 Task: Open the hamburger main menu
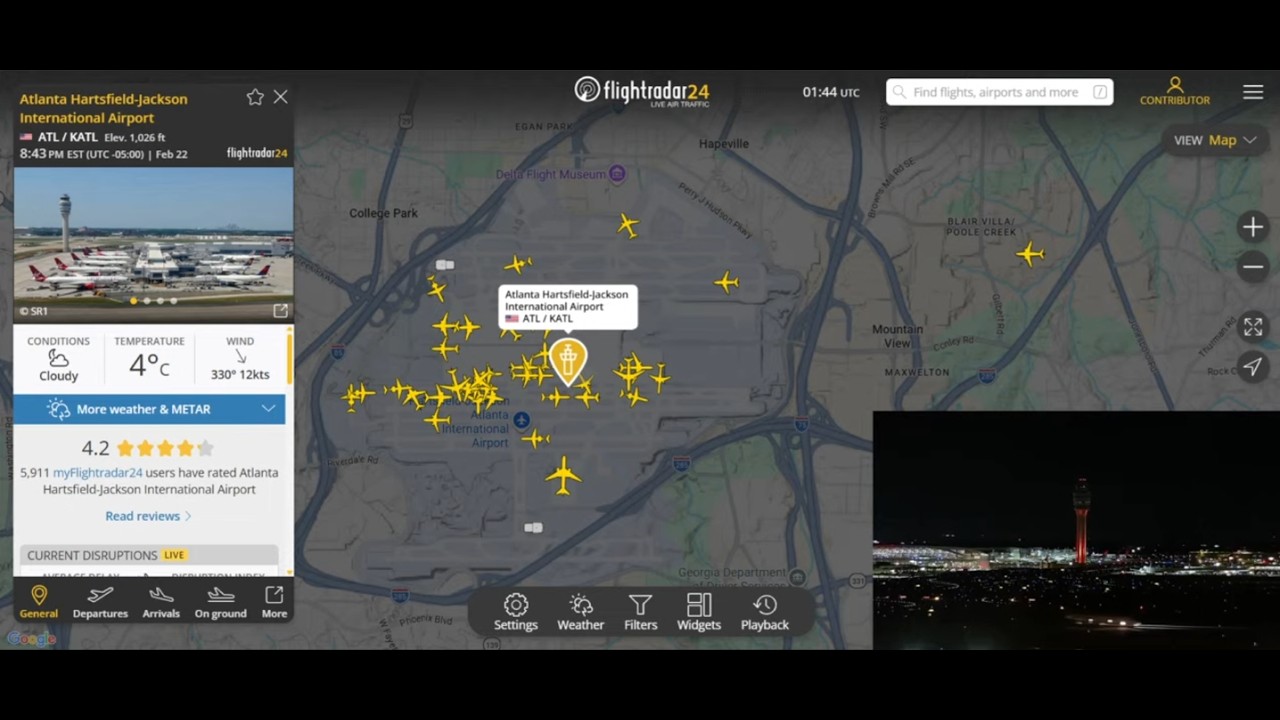1253,92
